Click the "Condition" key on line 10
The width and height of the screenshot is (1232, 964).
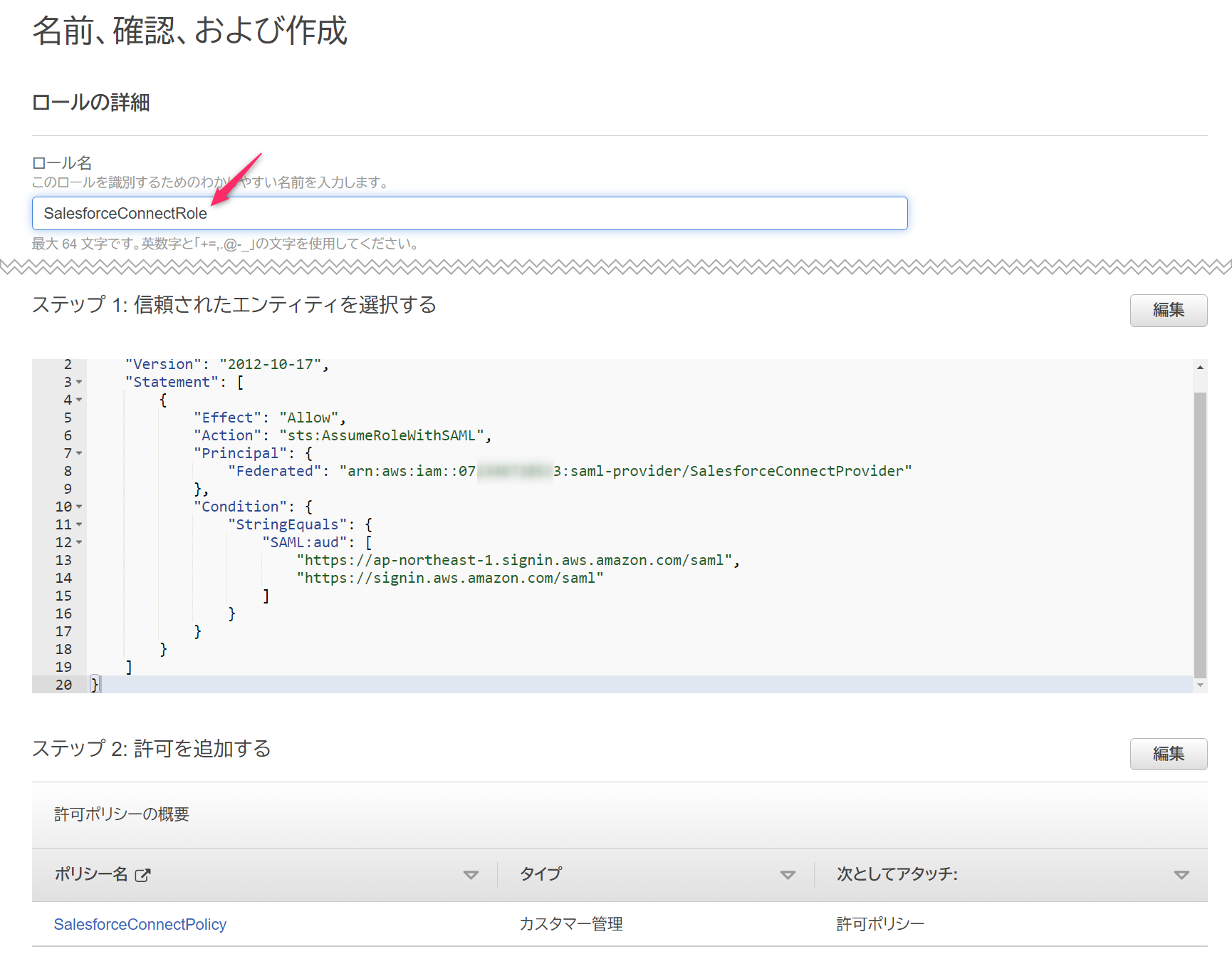tap(240, 507)
